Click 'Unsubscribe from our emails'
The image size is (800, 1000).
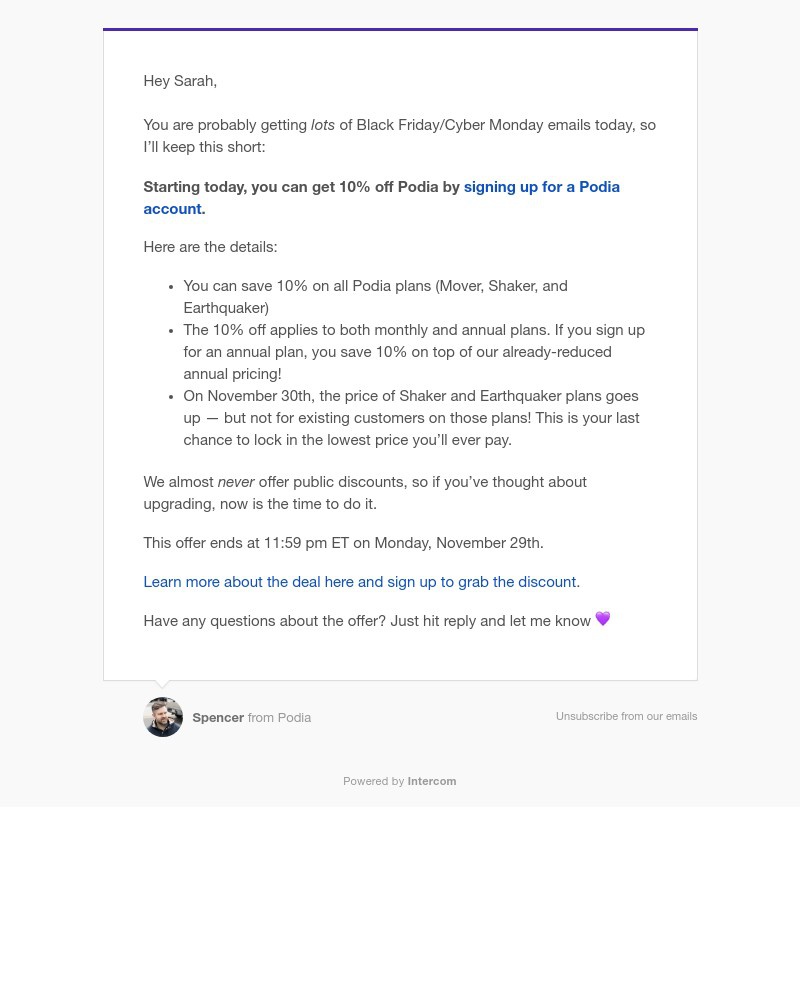[626, 717]
